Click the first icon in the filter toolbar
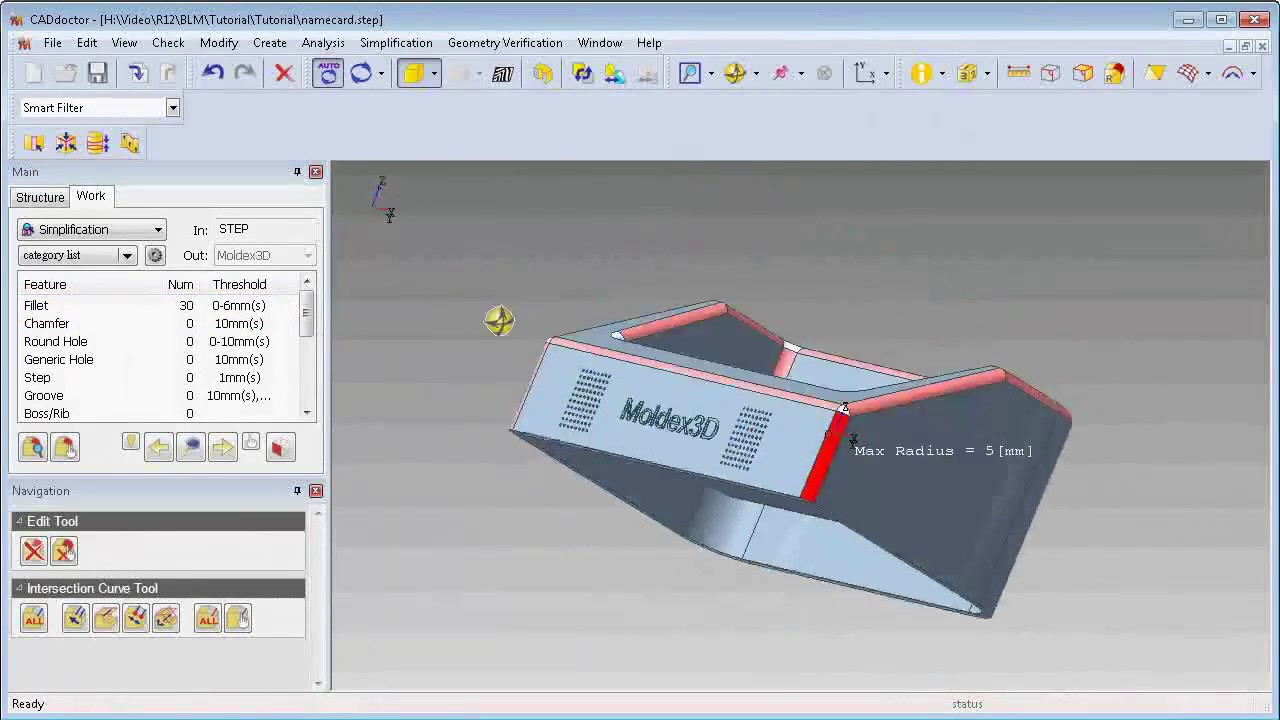The width and height of the screenshot is (1280, 720). pyautogui.click(x=34, y=143)
